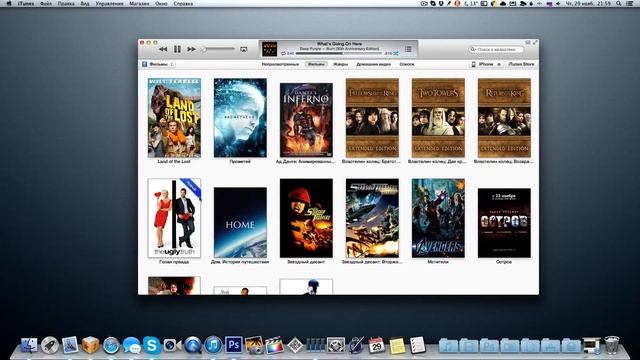Screen dimensions: 640x360
Task: Click the 'Остров' title text
Action: coord(504,262)
